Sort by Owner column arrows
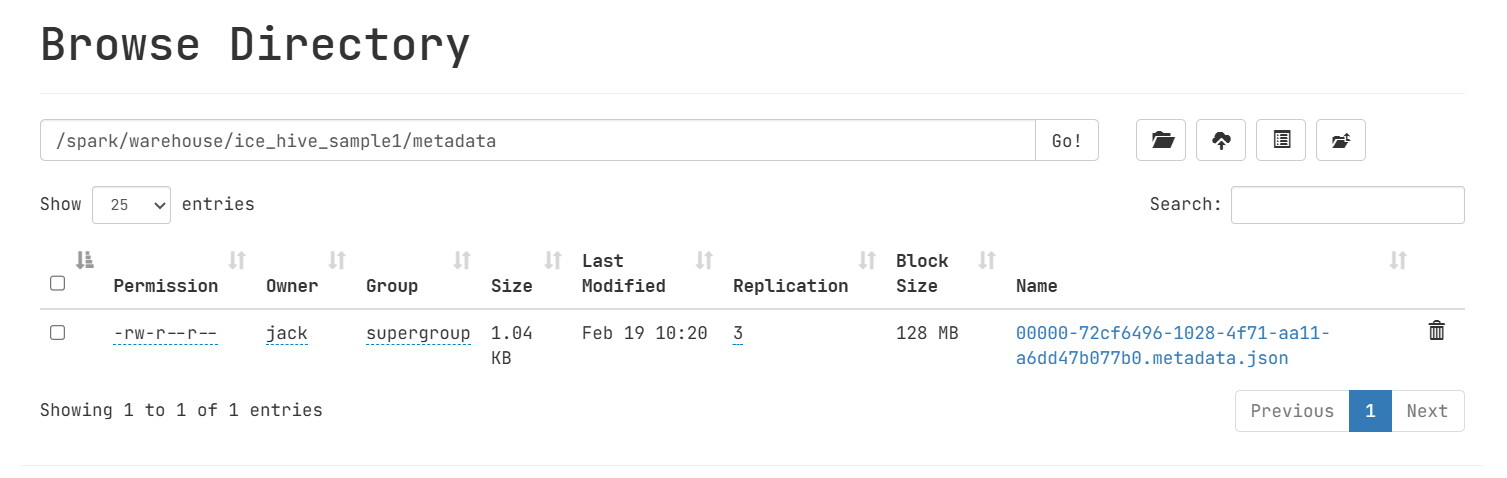 pos(337,261)
